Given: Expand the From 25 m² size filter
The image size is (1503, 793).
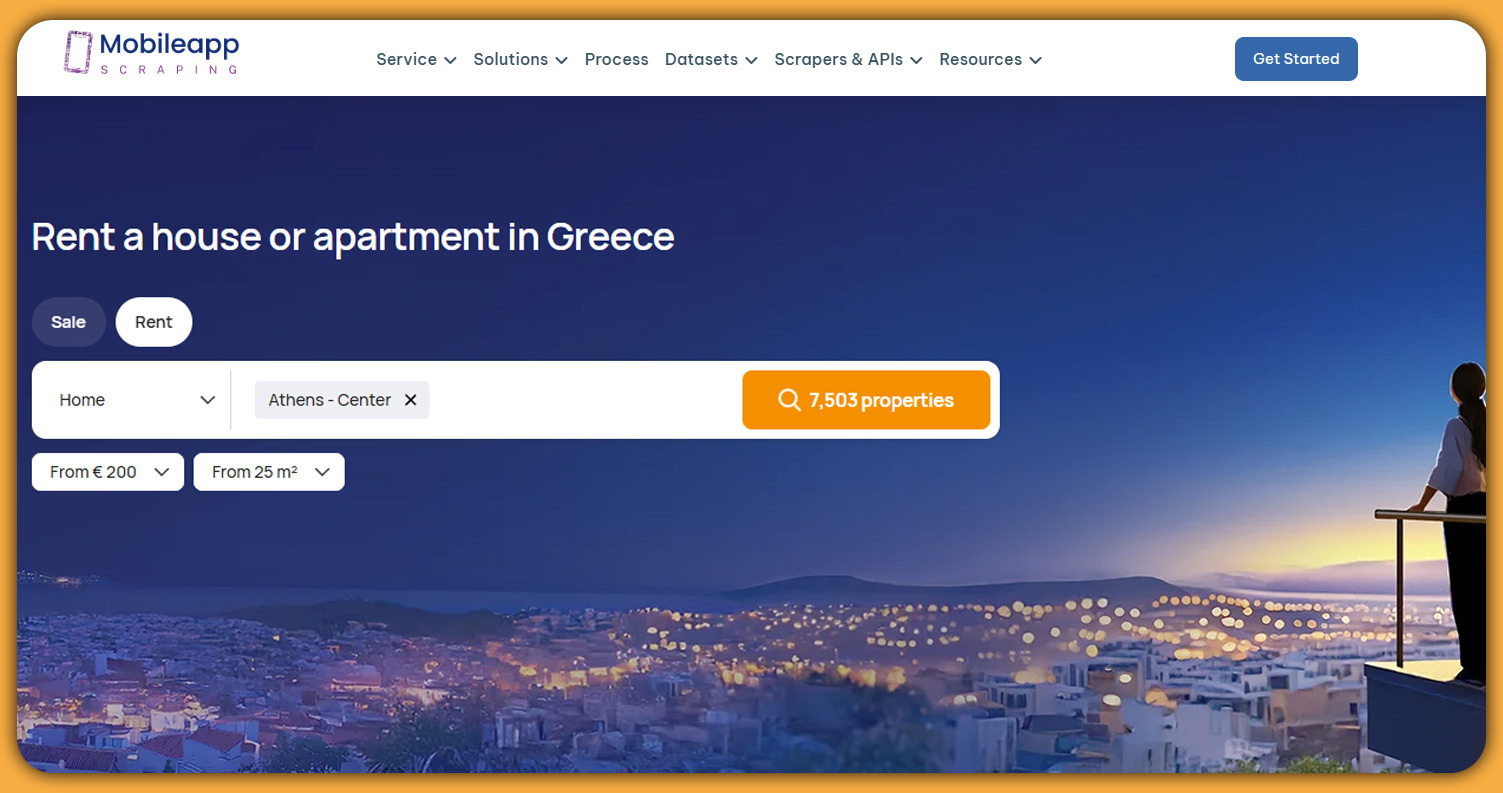Looking at the screenshot, I should coord(269,472).
